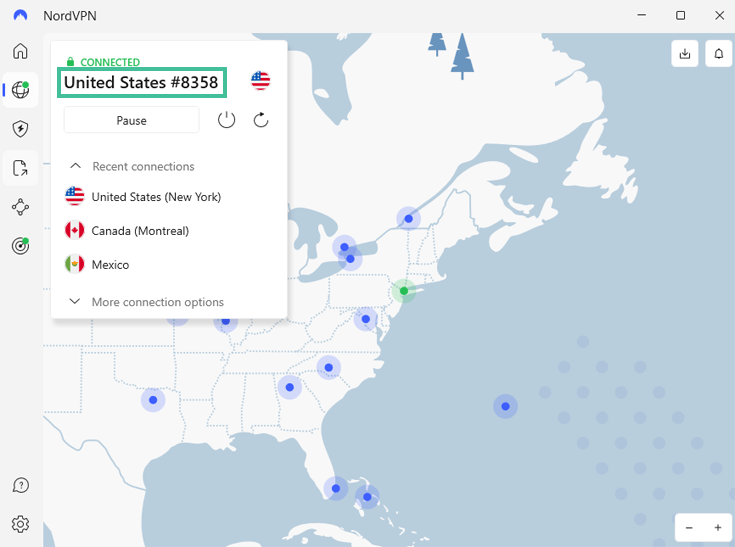
Task: Disconnect using the power icon
Action: 226,120
